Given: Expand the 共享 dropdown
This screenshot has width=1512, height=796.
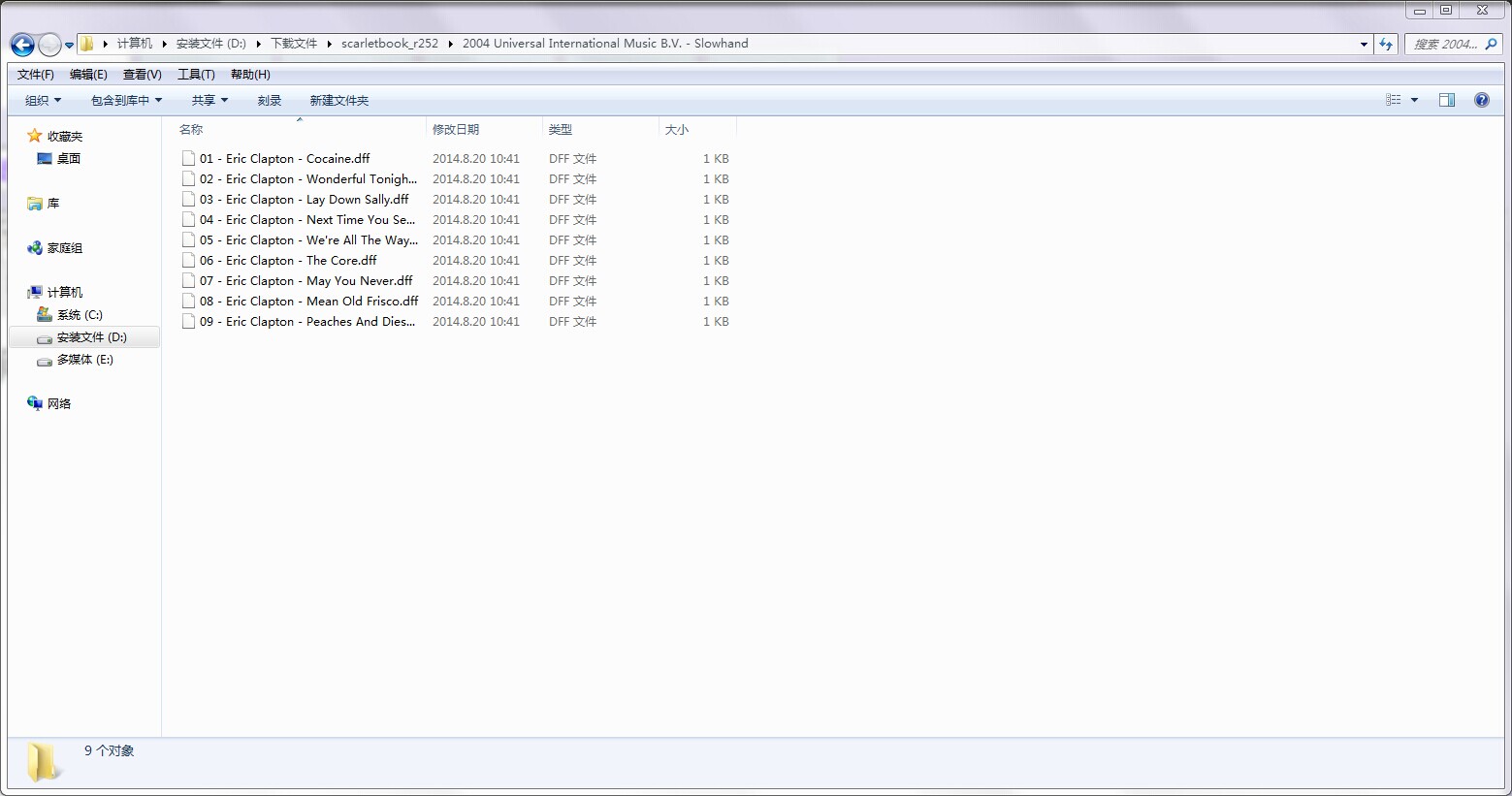Looking at the screenshot, I should [x=209, y=101].
